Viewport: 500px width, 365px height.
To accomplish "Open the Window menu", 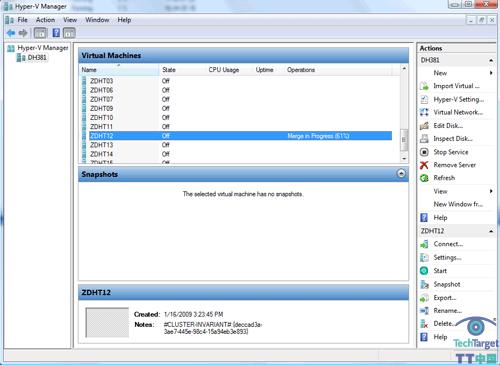I will tap(97, 20).
